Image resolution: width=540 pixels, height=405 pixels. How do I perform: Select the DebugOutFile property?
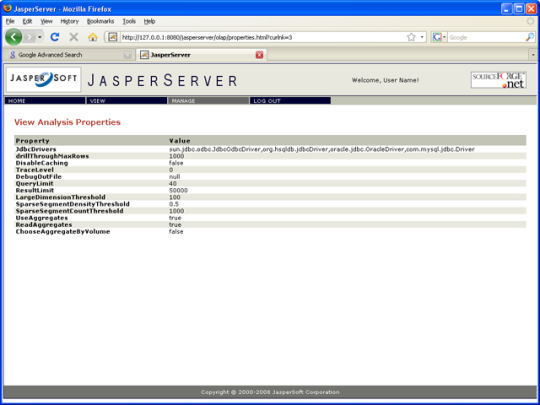[39, 177]
